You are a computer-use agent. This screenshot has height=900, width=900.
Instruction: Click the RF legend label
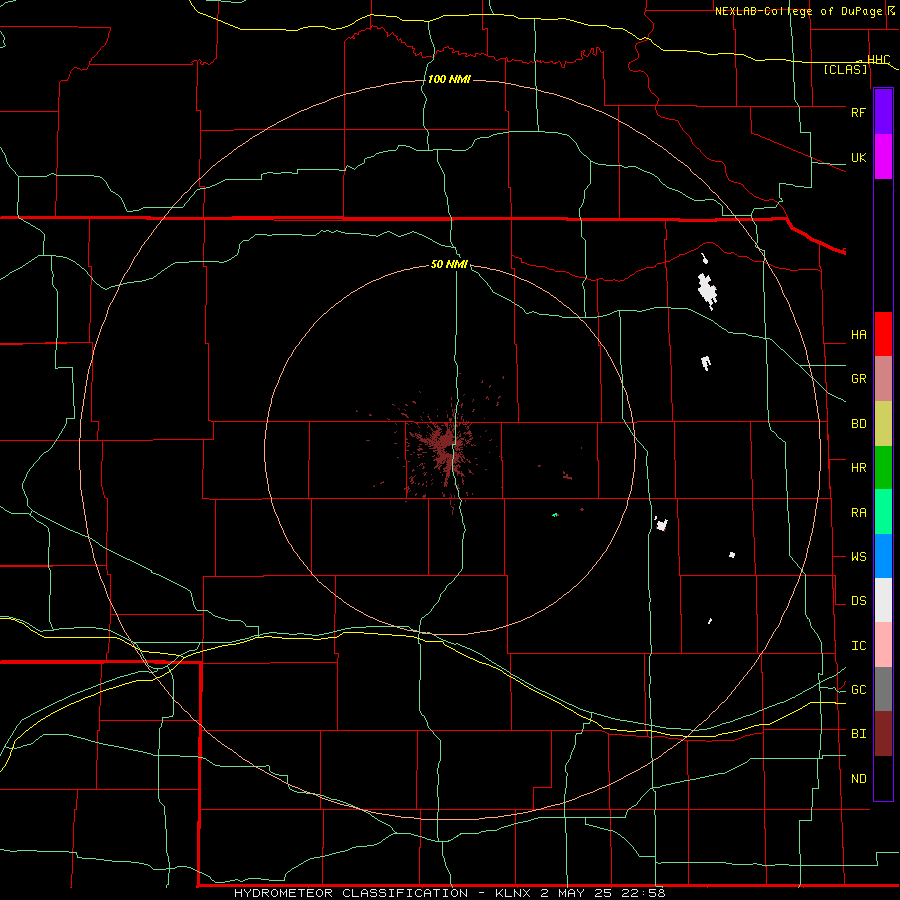click(x=858, y=112)
